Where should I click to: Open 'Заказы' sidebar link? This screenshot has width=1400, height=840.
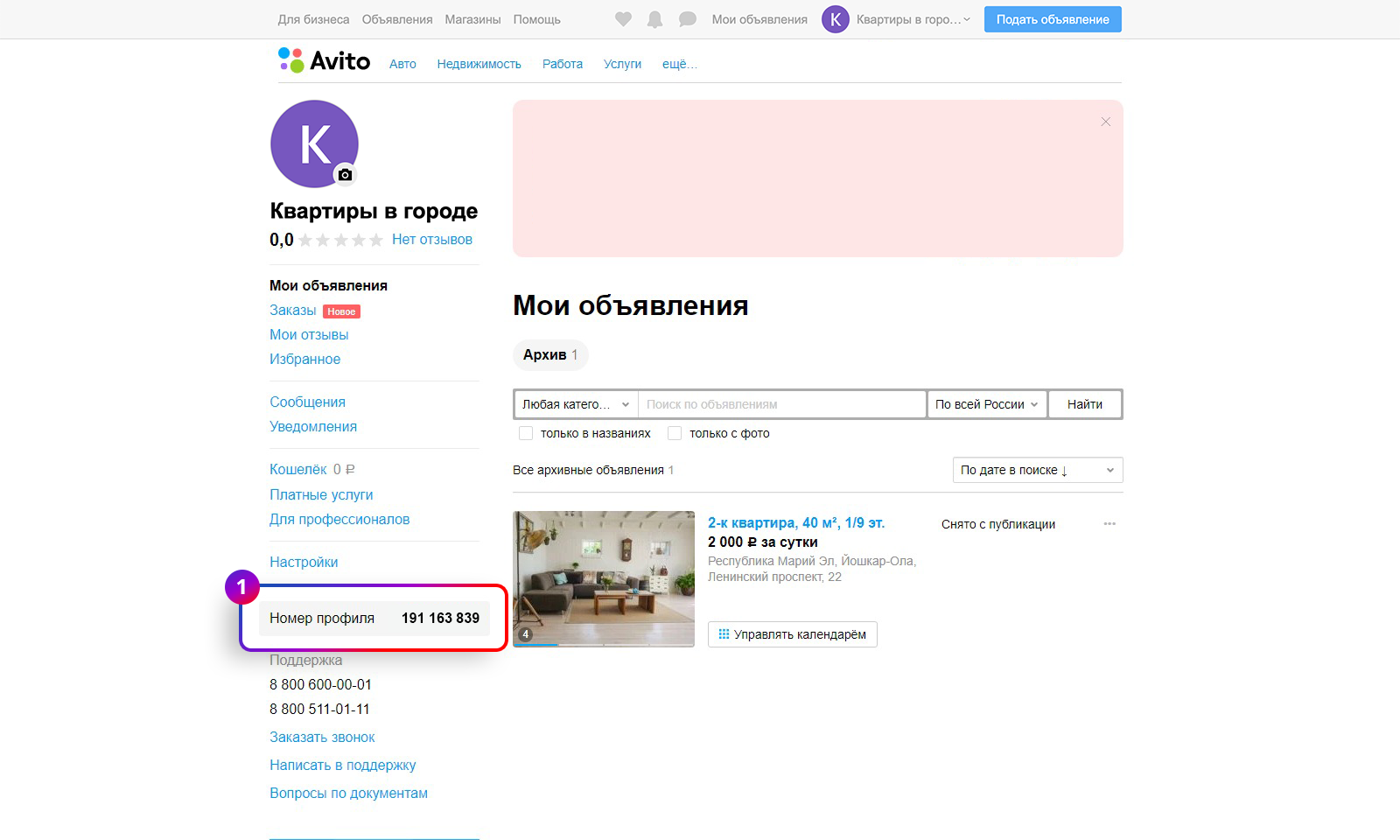tap(293, 311)
